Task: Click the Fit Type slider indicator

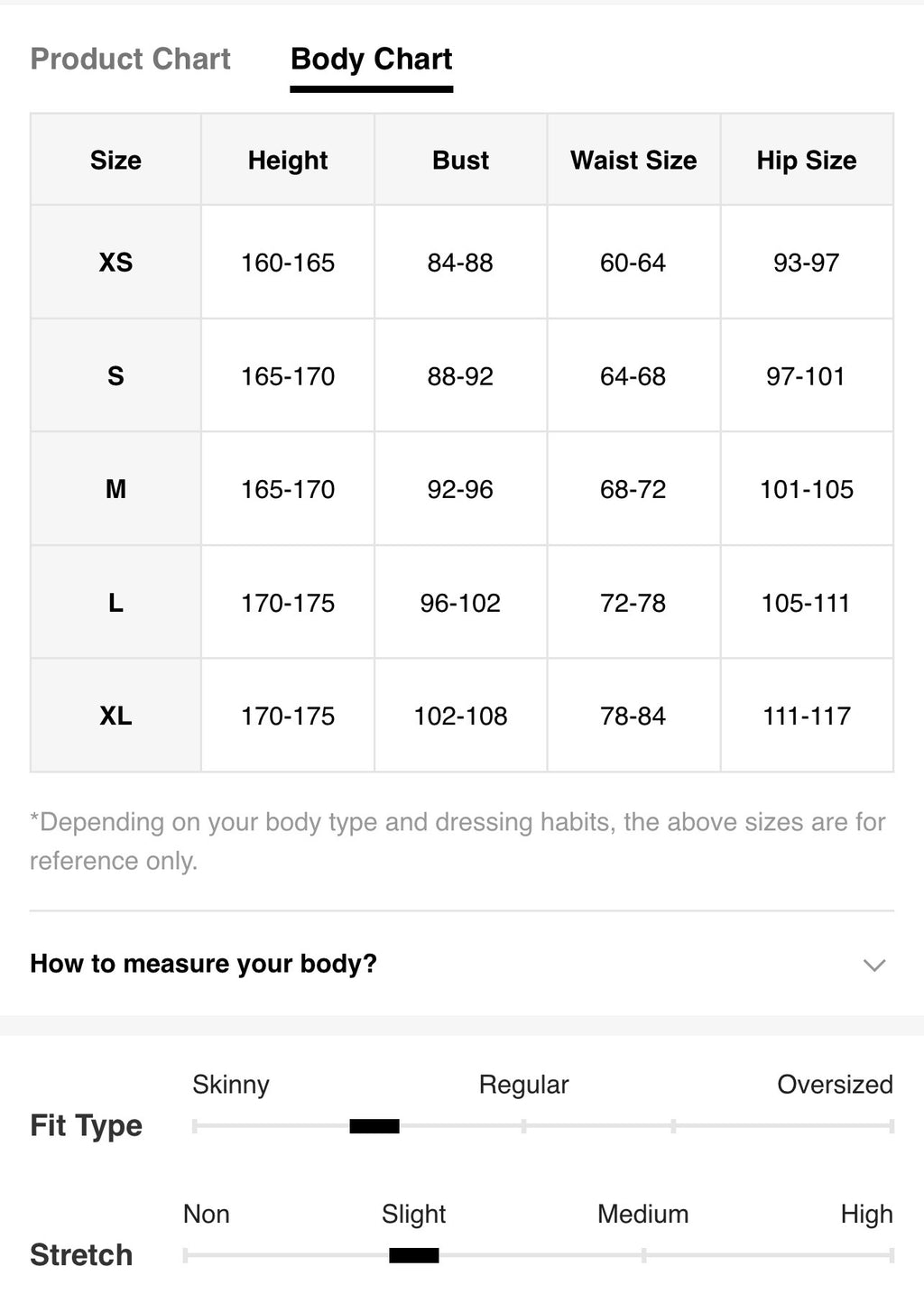Action: [374, 1126]
